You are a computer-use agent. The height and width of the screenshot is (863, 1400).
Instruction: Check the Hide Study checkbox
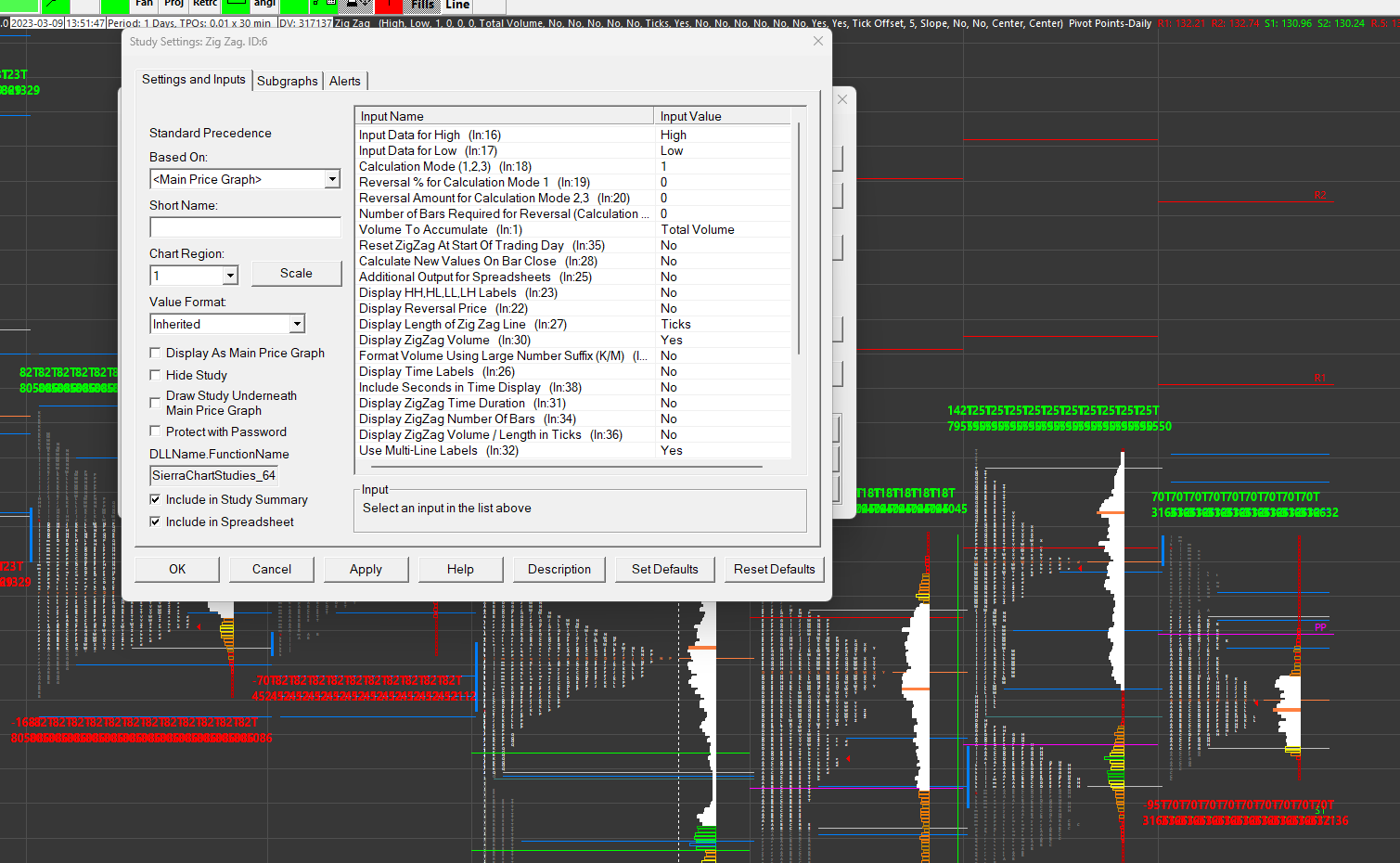tap(156, 375)
